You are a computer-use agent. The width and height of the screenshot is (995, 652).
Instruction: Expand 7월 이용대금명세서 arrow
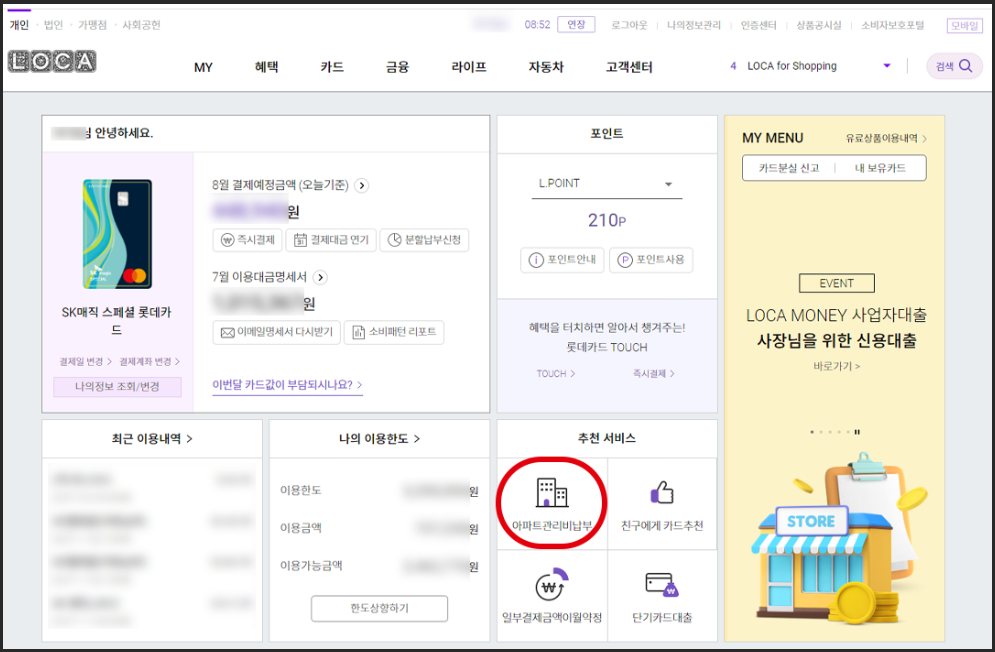320,277
